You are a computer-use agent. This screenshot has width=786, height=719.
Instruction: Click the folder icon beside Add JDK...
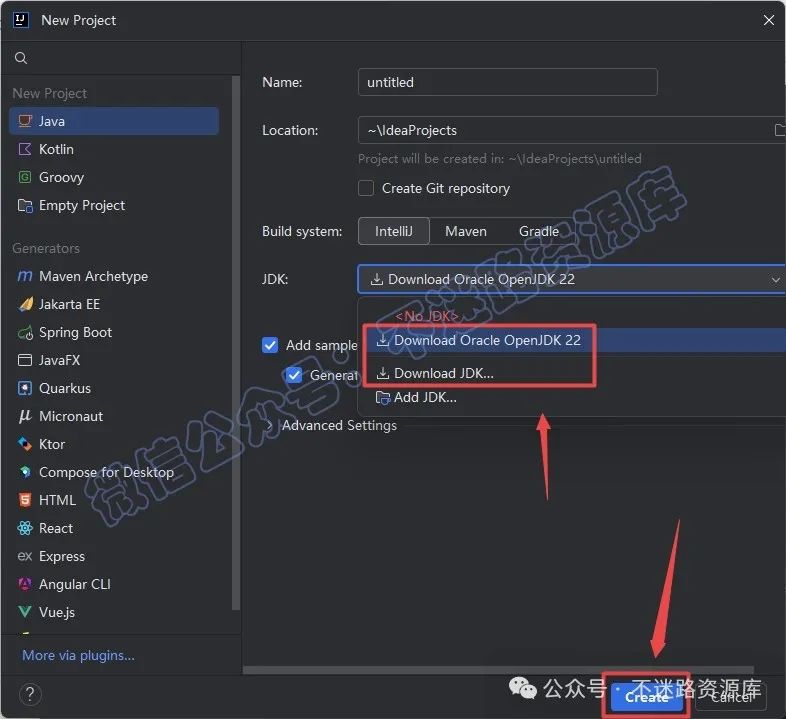point(383,398)
